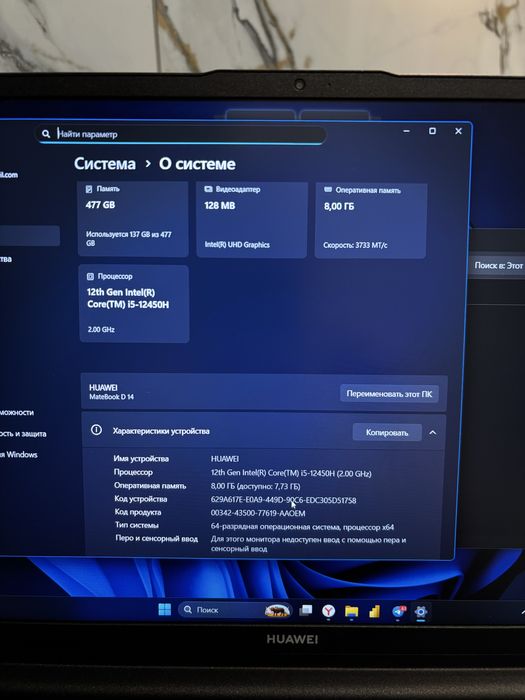Click 'MateBook D 14' device name text
Screen dimensions: 525x700
pyautogui.click(x=111, y=397)
